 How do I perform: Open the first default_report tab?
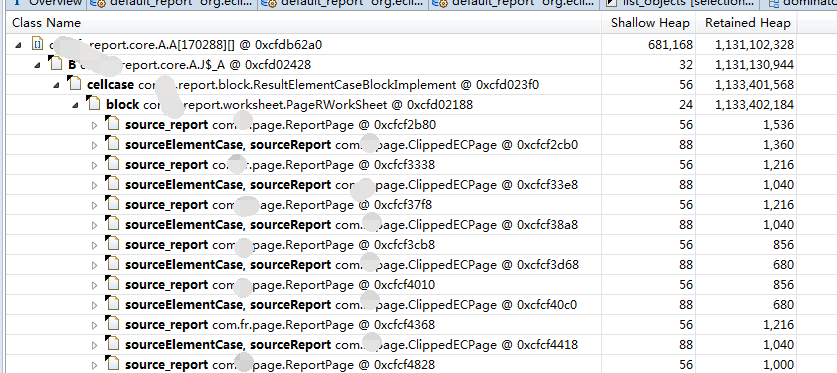pos(171,3)
